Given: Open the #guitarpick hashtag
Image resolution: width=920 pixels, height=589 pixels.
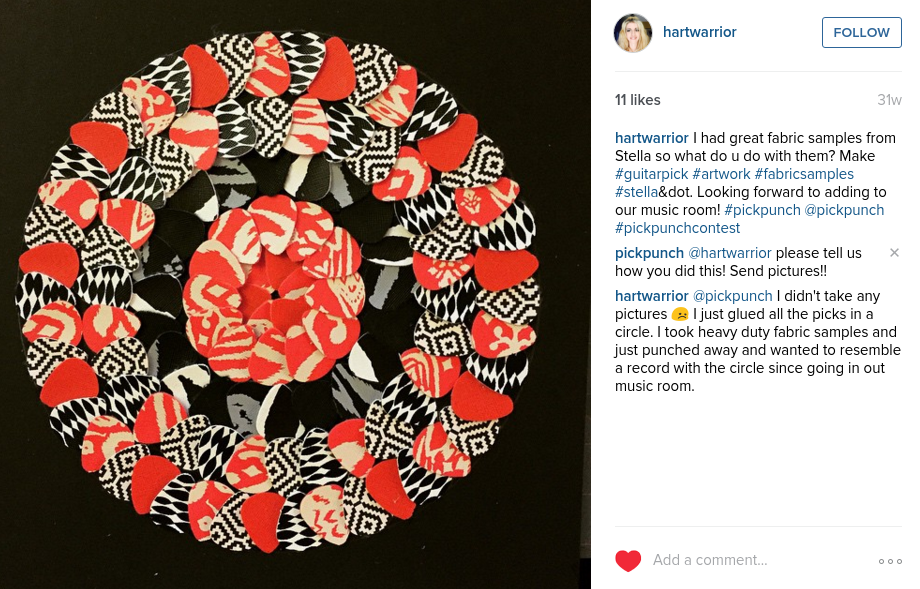Looking at the screenshot, I should 651,174.
